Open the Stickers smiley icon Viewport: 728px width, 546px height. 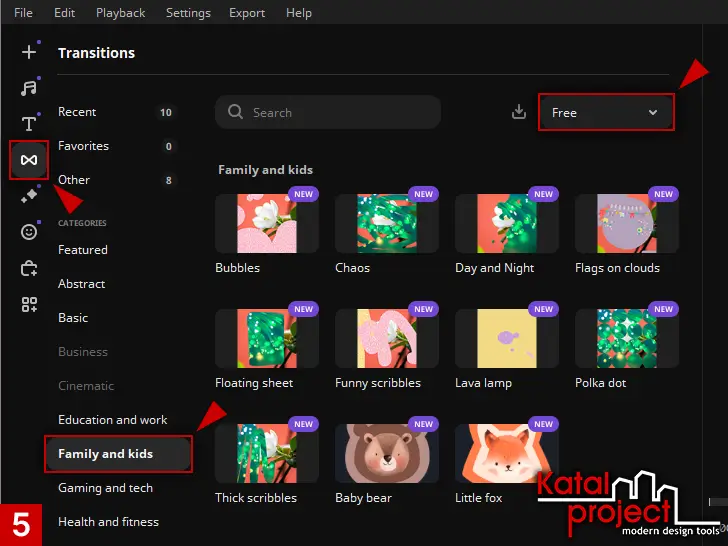click(x=29, y=232)
